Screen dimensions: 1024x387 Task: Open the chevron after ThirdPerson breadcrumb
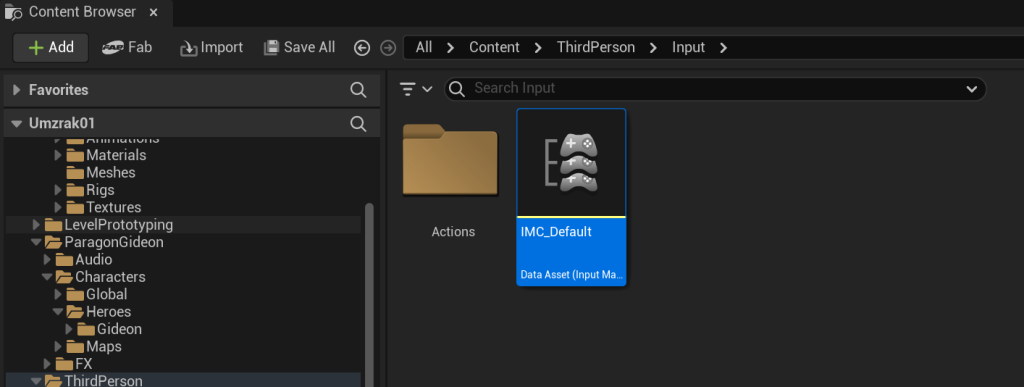pyautogui.click(x=653, y=48)
